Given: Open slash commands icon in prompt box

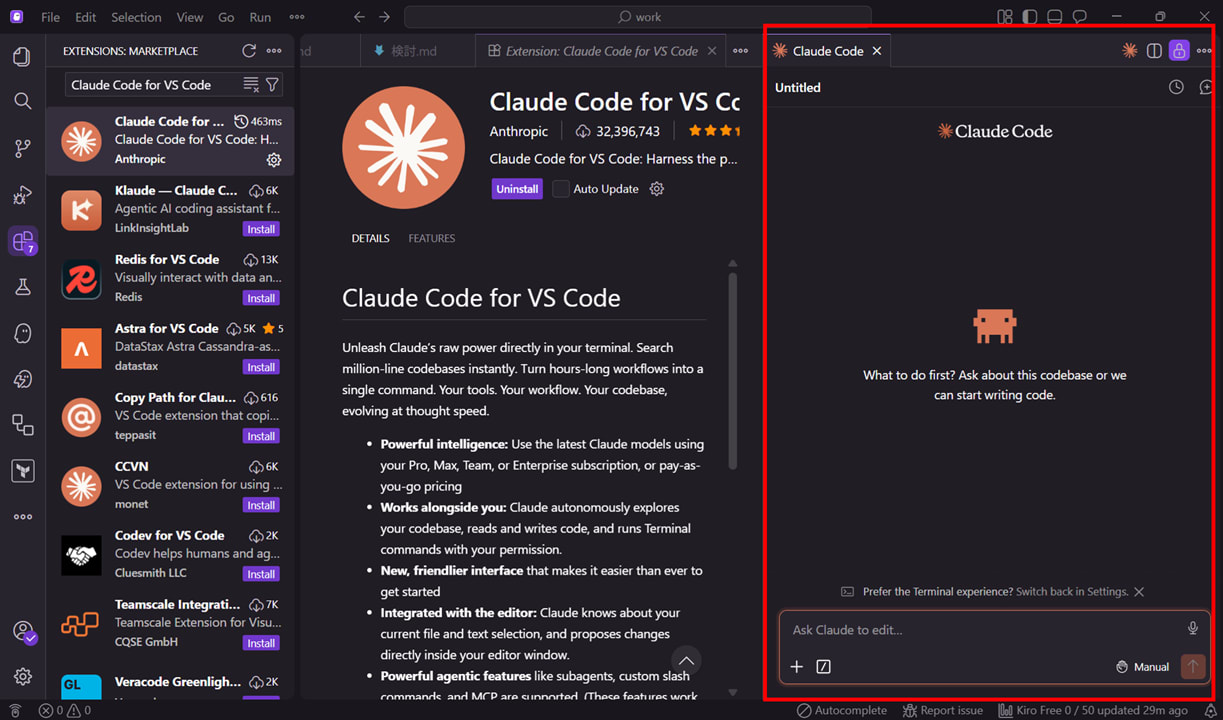Looking at the screenshot, I should click(x=824, y=667).
